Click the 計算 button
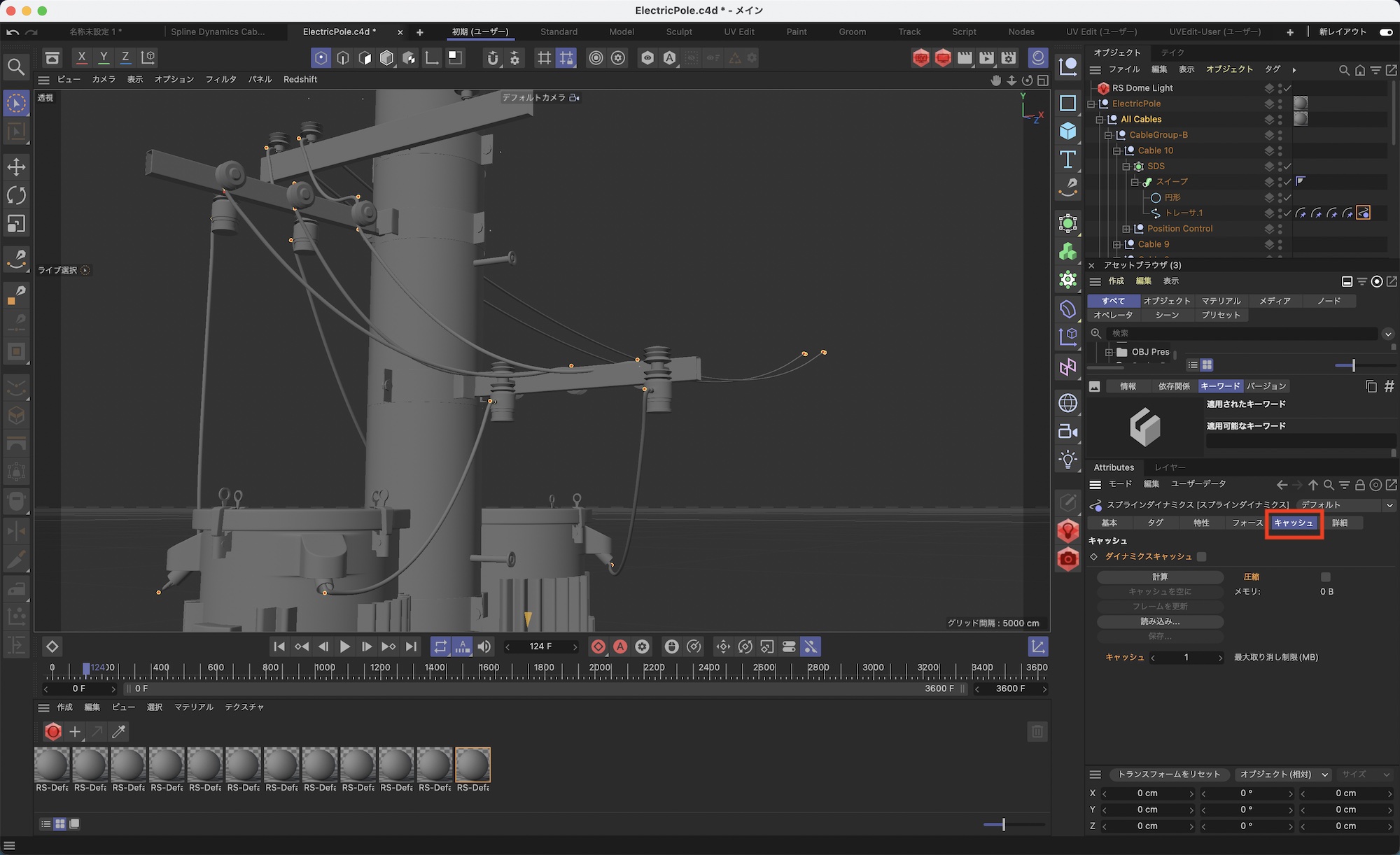The width and height of the screenshot is (1400, 855). tap(1160, 577)
